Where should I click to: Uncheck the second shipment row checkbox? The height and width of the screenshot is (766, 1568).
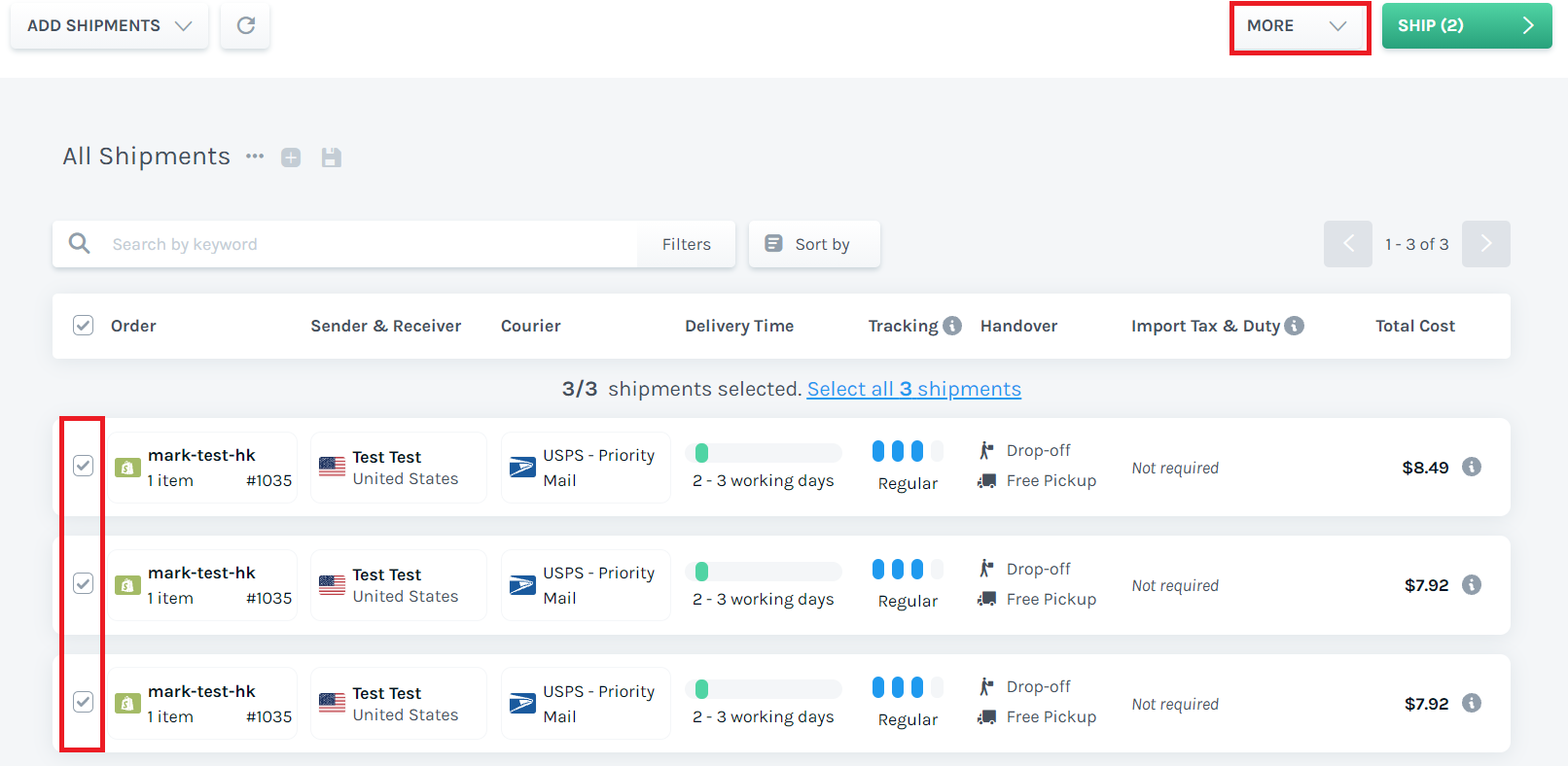(x=84, y=583)
